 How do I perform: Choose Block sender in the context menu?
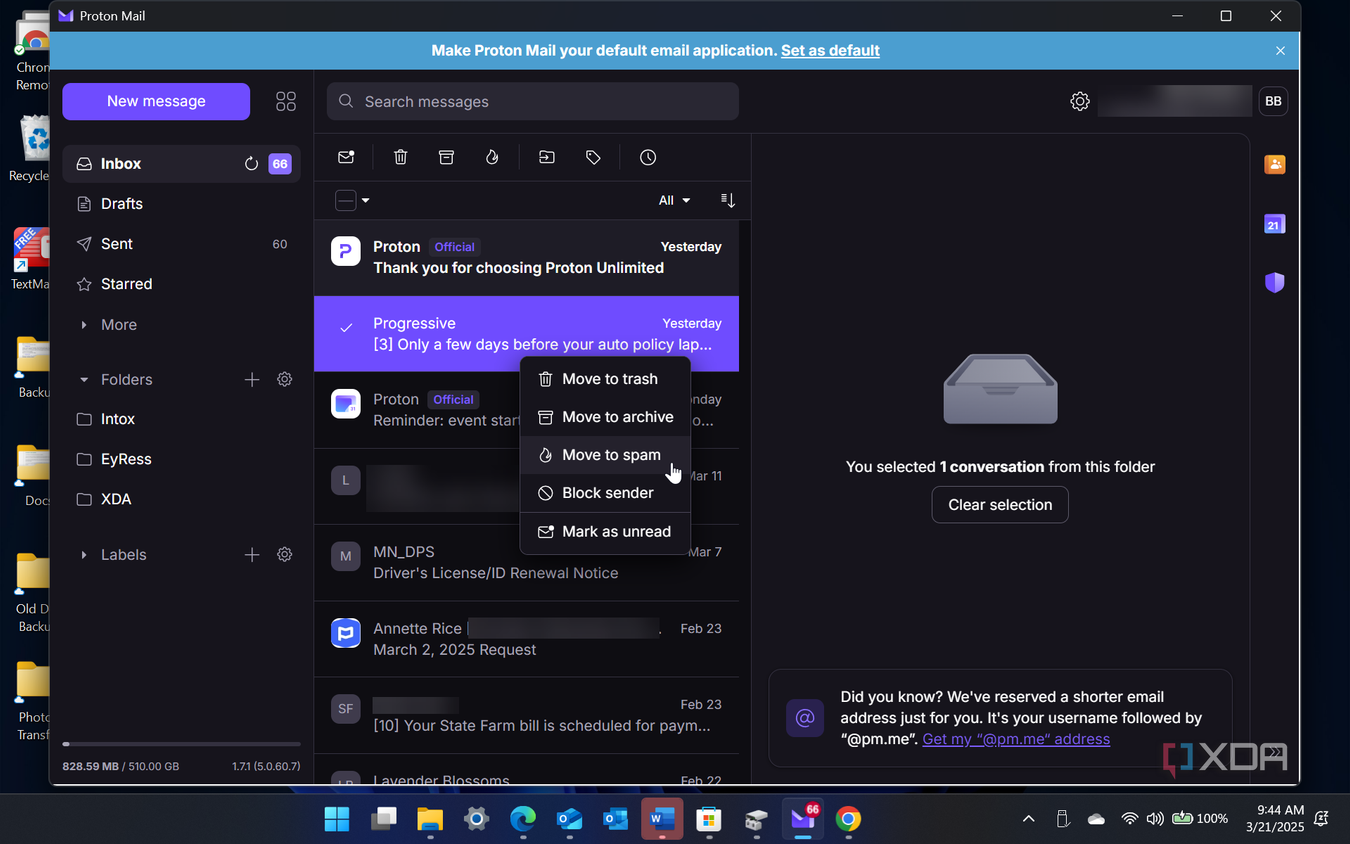click(x=606, y=493)
